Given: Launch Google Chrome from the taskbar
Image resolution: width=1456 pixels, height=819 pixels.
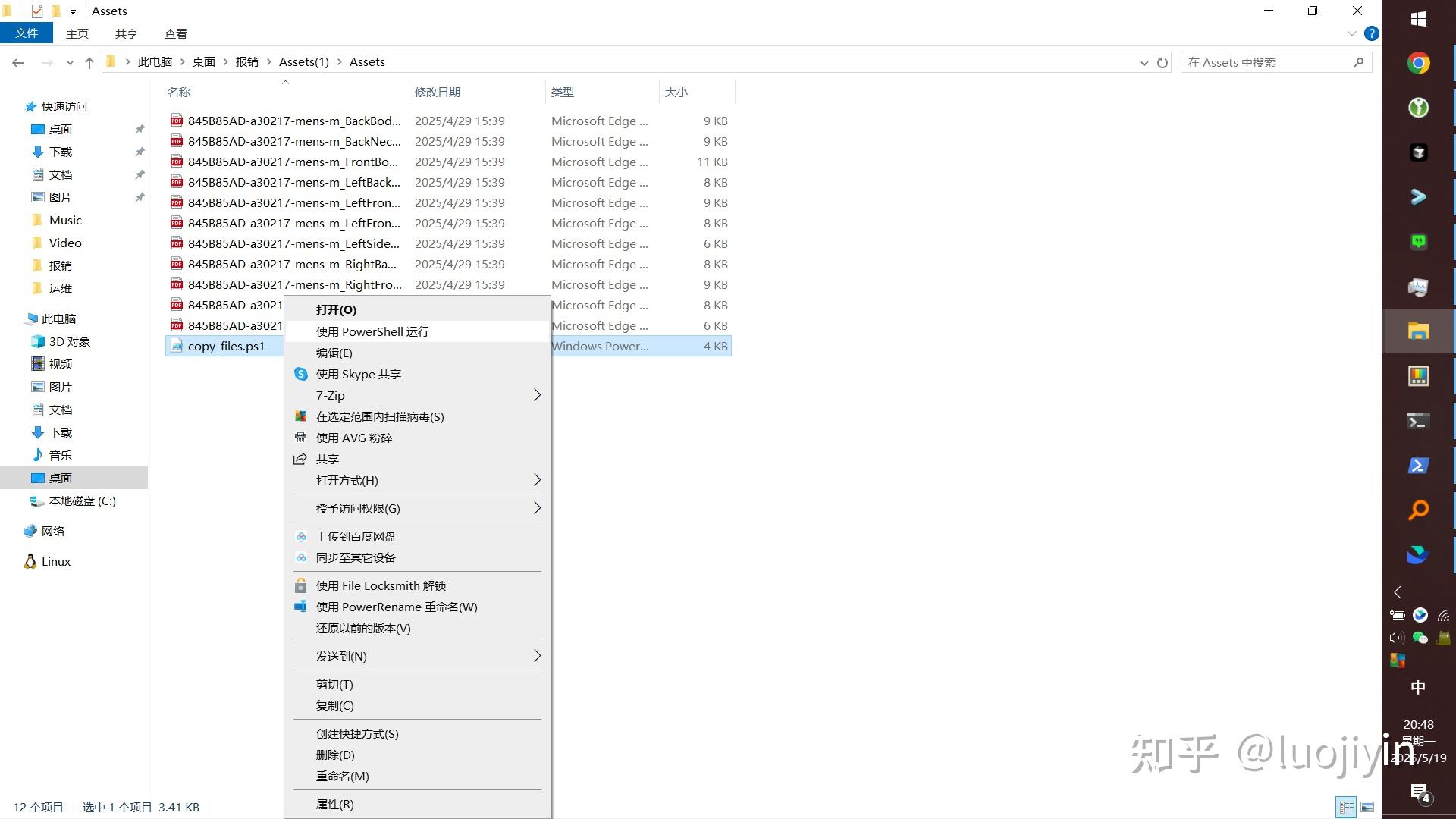Looking at the screenshot, I should [x=1417, y=63].
